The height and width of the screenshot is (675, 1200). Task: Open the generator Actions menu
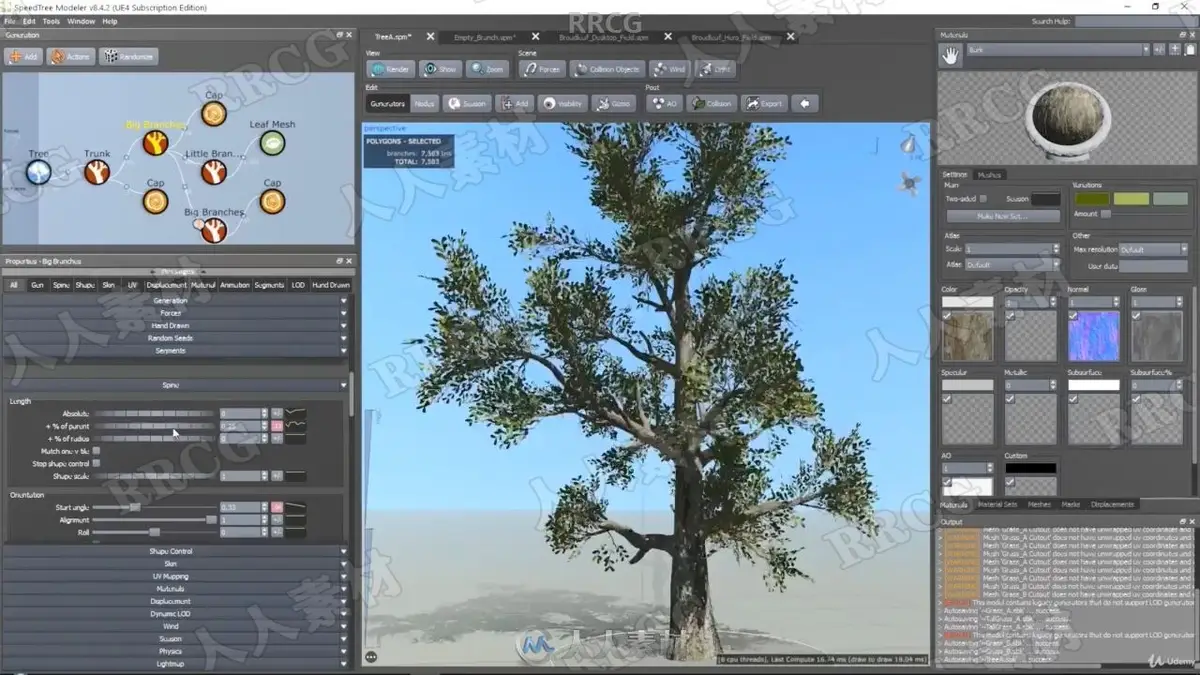click(x=69, y=57)
